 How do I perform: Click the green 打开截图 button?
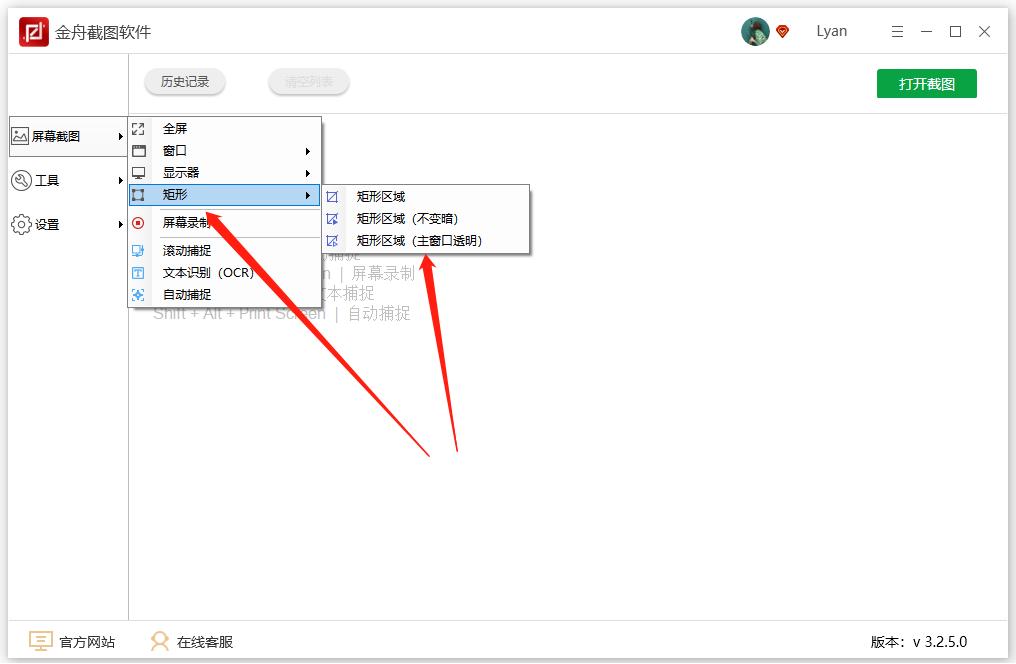click(x=926, y=83)
